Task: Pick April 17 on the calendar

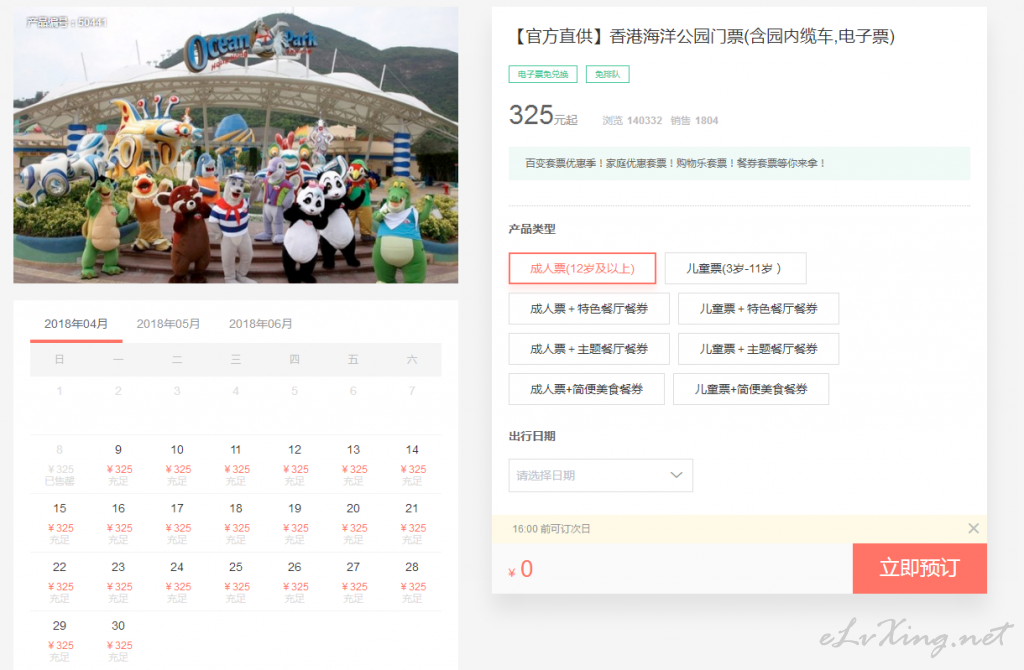Action: pos(177,524)
